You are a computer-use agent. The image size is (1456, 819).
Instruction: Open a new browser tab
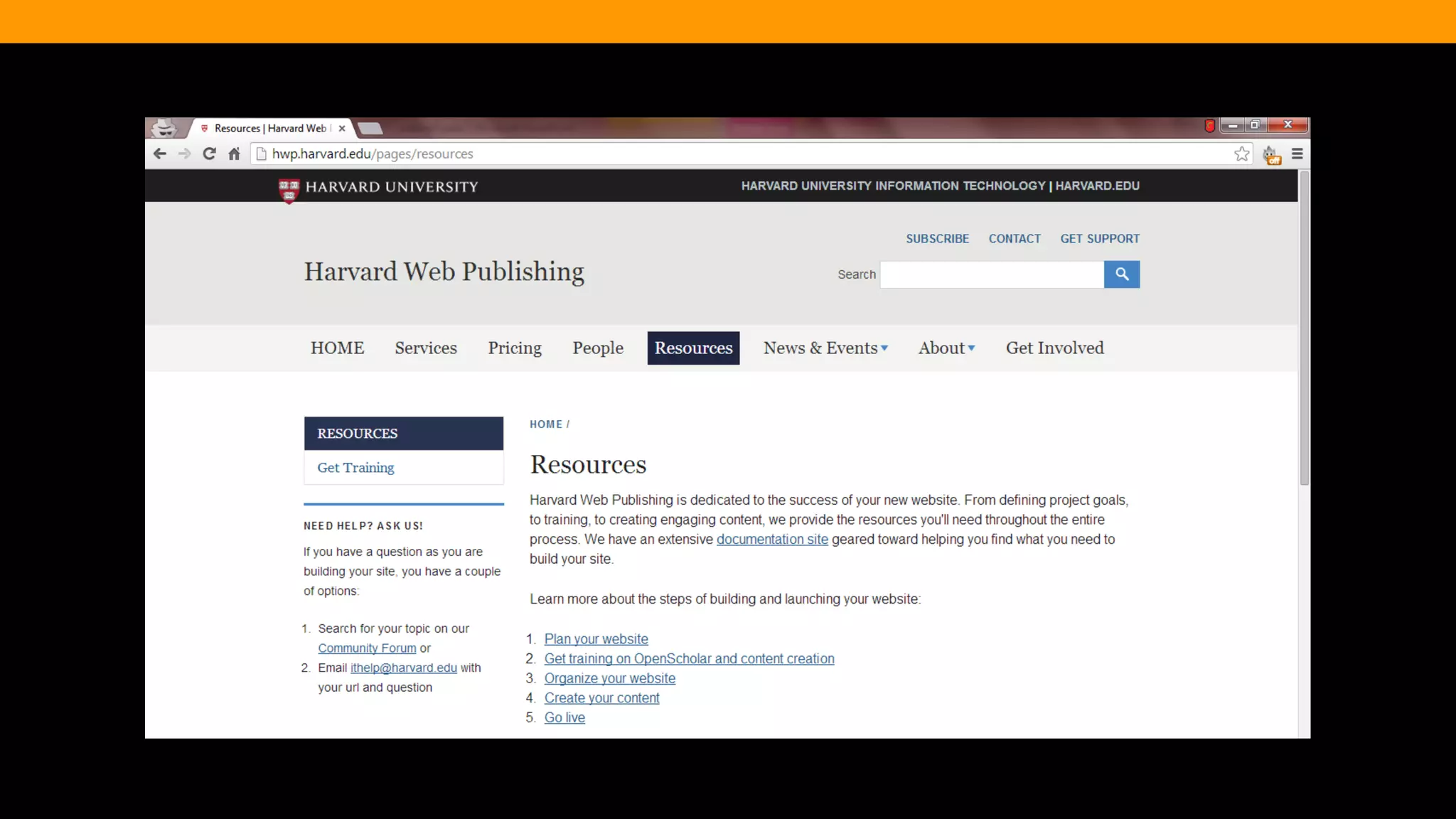(x=370, y=129)
